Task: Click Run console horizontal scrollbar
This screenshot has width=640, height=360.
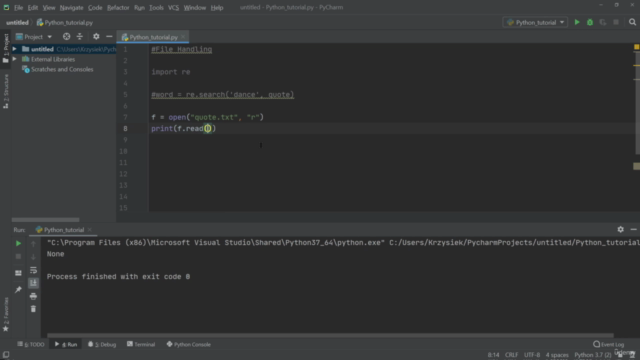Action: [330, 336]
